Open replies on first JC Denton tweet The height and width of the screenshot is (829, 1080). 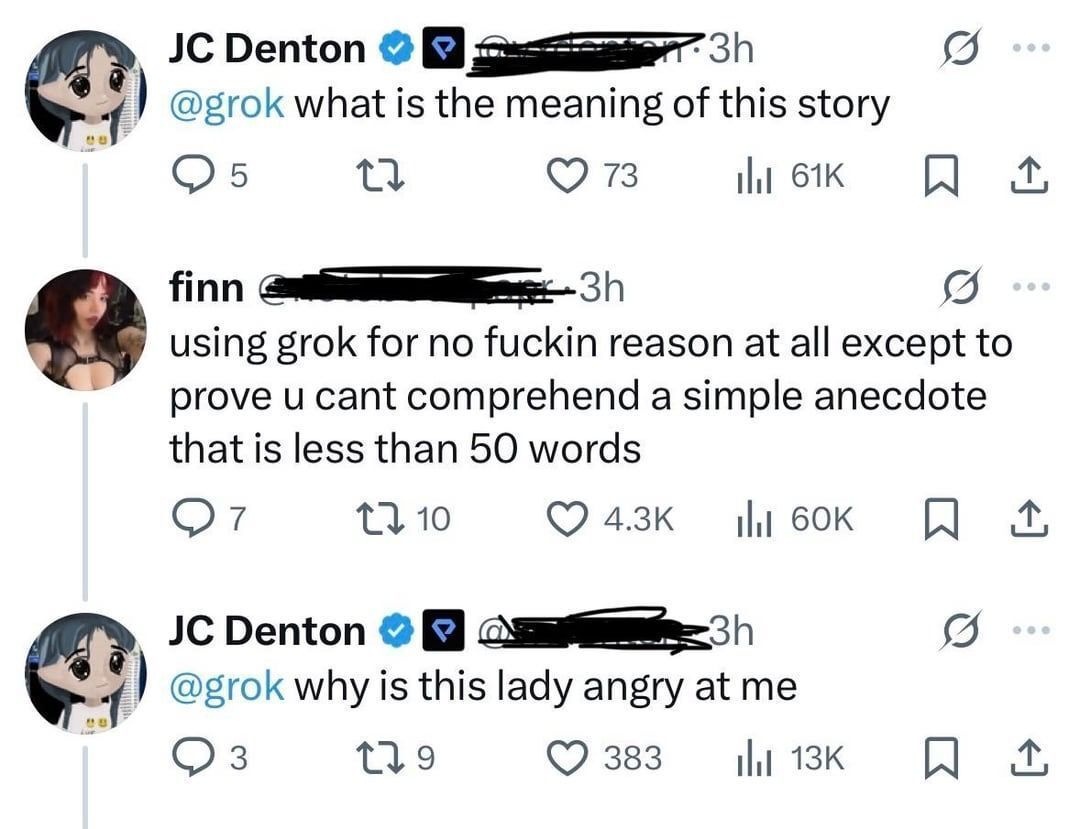pos(209,175)
